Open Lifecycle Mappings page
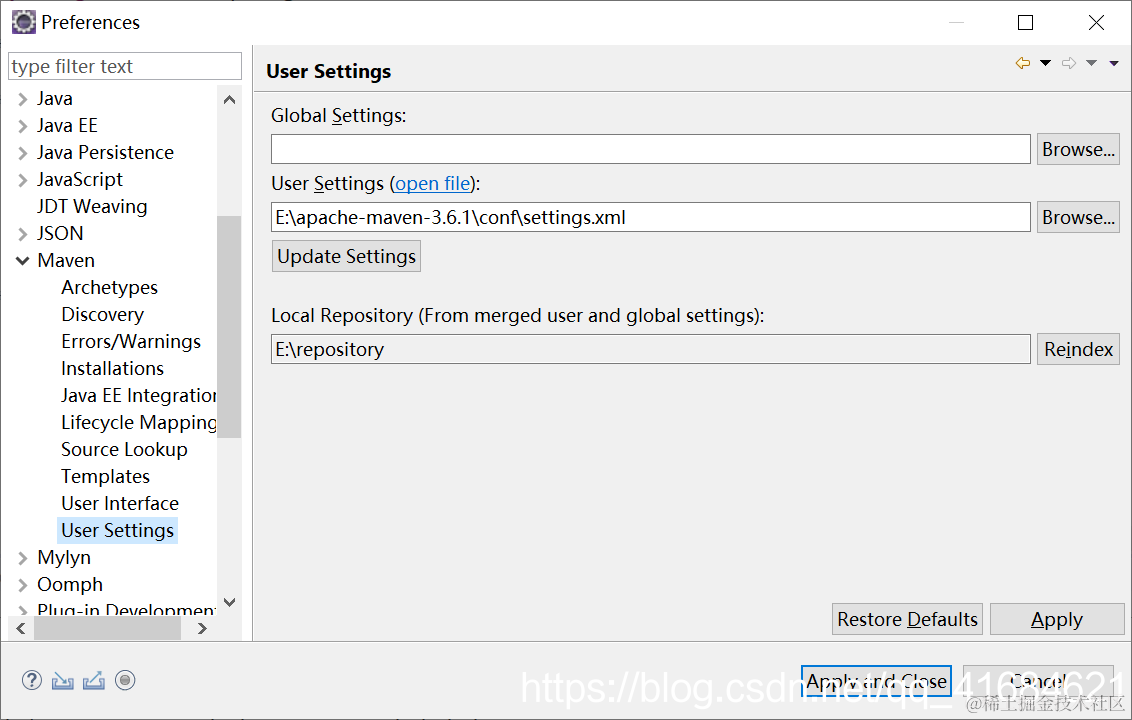1132x720 pixels. click(x=139, y=422)
